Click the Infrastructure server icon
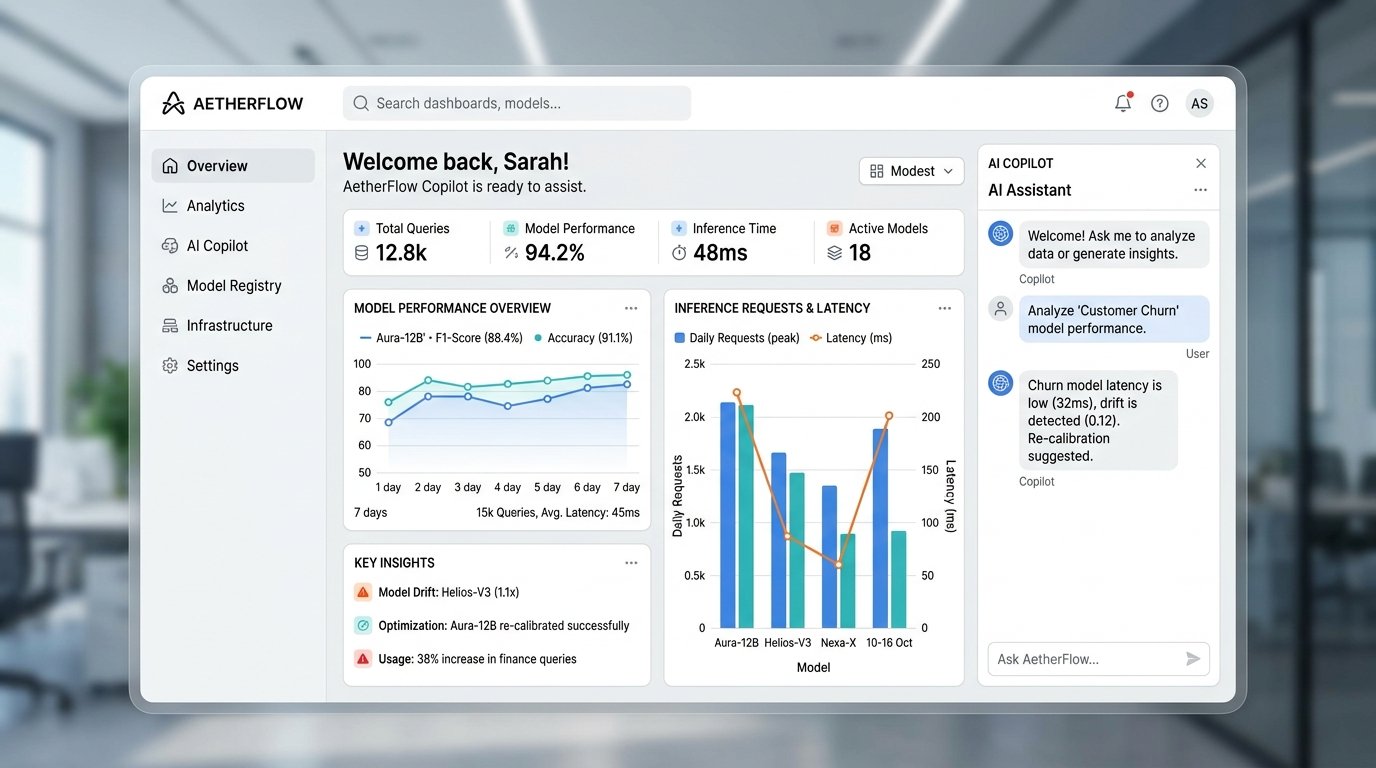 click(170, 326)
